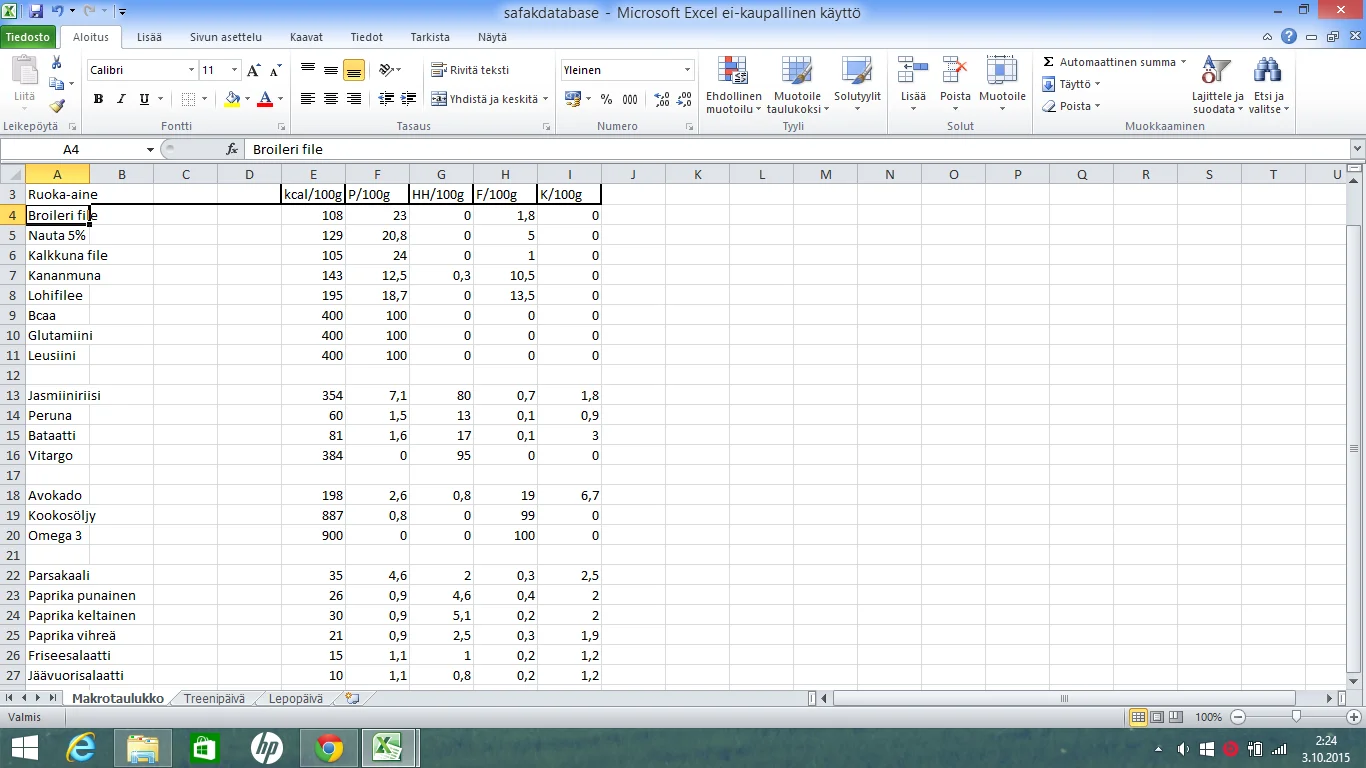Click the Solutyylit cell styles button
The width and height of the screenshot is (1366, 768).
[857, 86]
